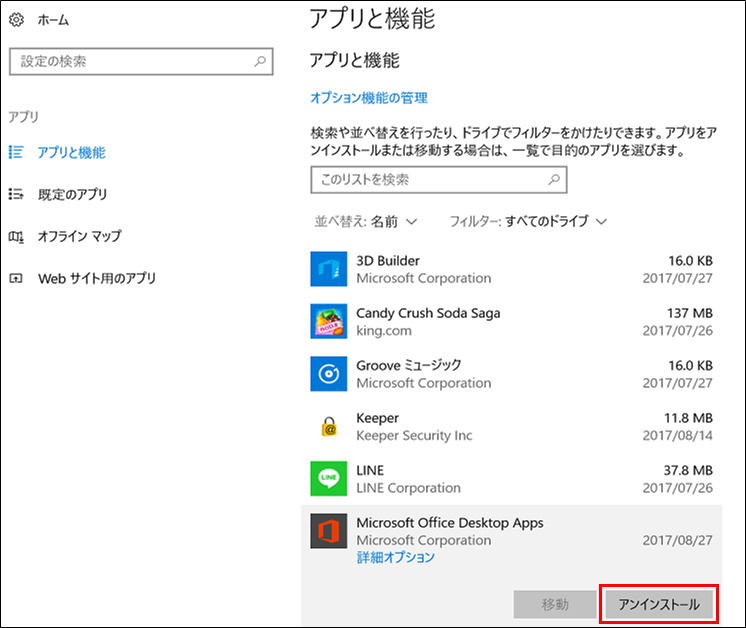Click the Web サイト用のアプリ icon

16,278
